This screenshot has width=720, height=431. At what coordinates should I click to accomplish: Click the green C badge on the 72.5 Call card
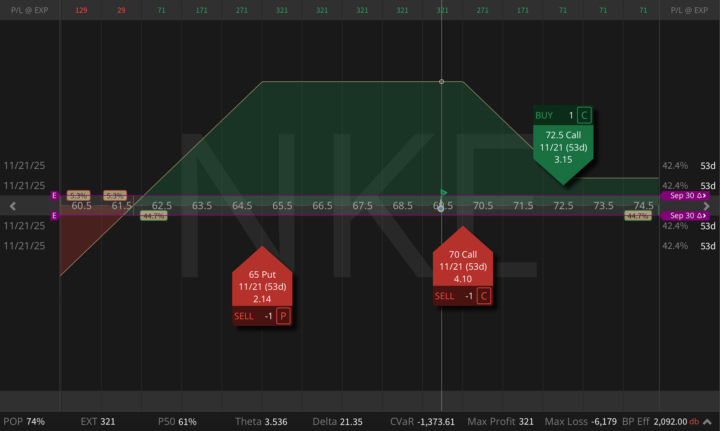pyautogui.click(x=584, y=115)
